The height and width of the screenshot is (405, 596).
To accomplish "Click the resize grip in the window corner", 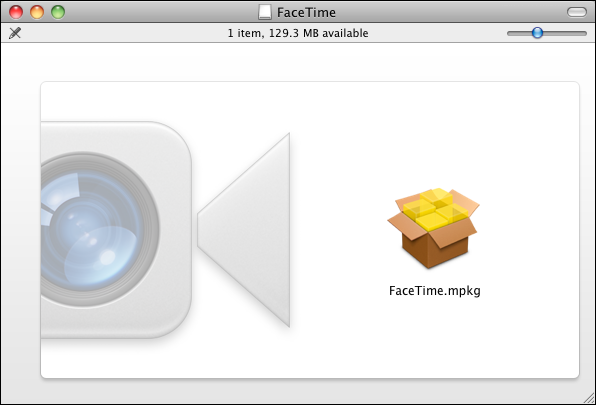I will [x=589, y=398].
